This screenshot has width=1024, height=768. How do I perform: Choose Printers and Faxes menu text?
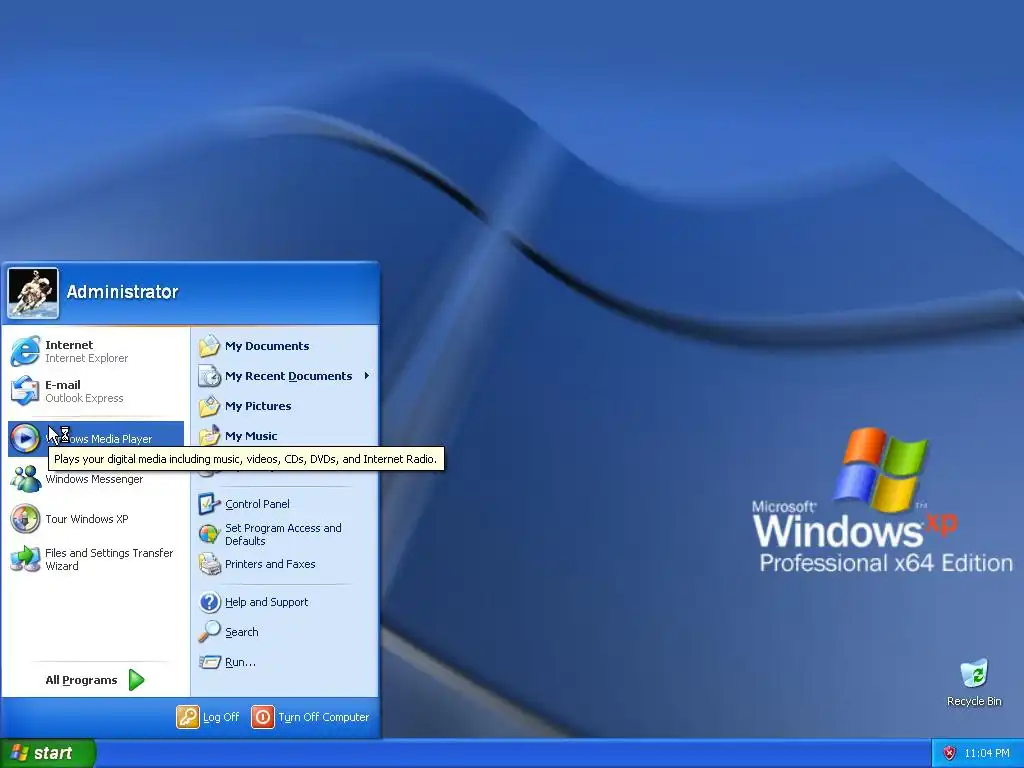tap(270, 564)
